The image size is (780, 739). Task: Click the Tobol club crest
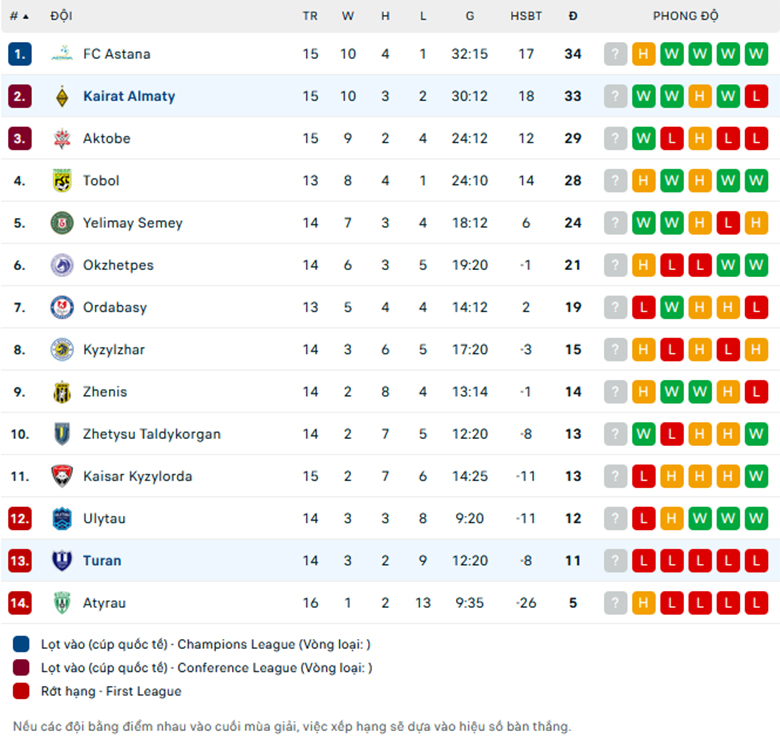coord(62,181)
